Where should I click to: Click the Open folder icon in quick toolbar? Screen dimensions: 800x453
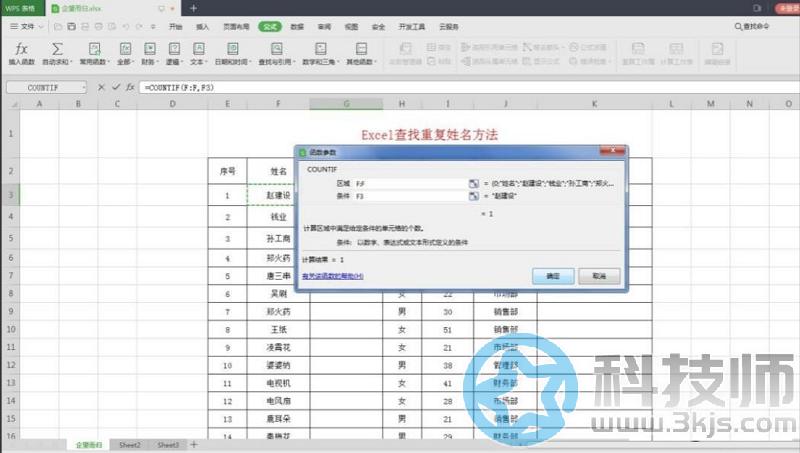click(x=58, y=27)
